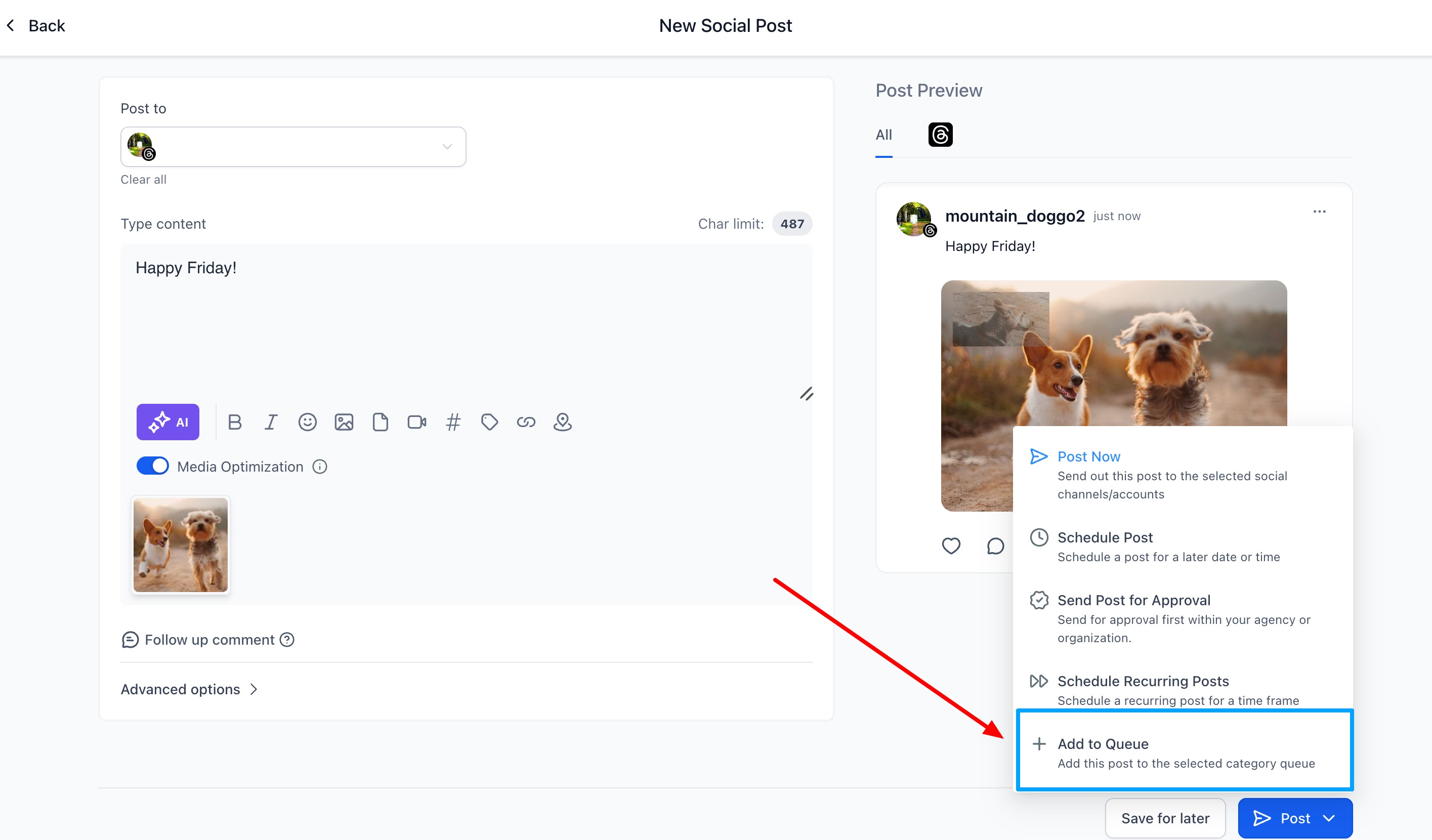Insert hashtag using the # icon
This screenshot has width=1432, height=840.
(453, 422)
